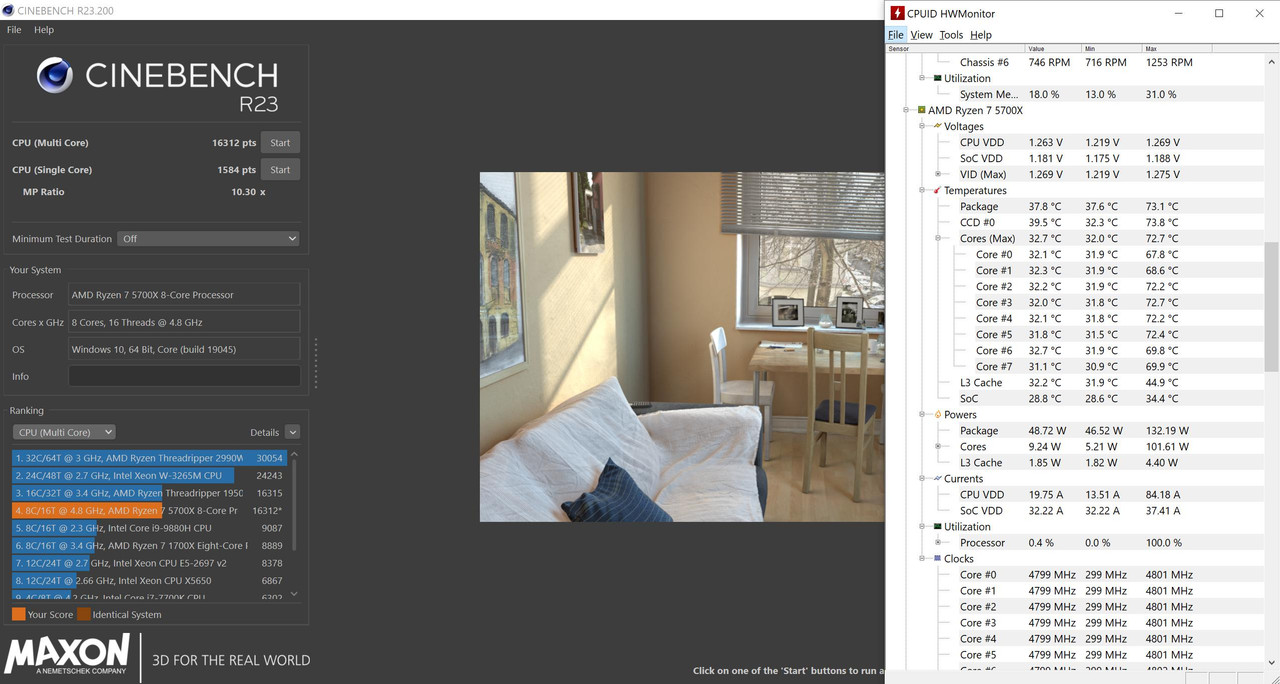
Task: Click the Maxon logo
Action: (67, 655)
